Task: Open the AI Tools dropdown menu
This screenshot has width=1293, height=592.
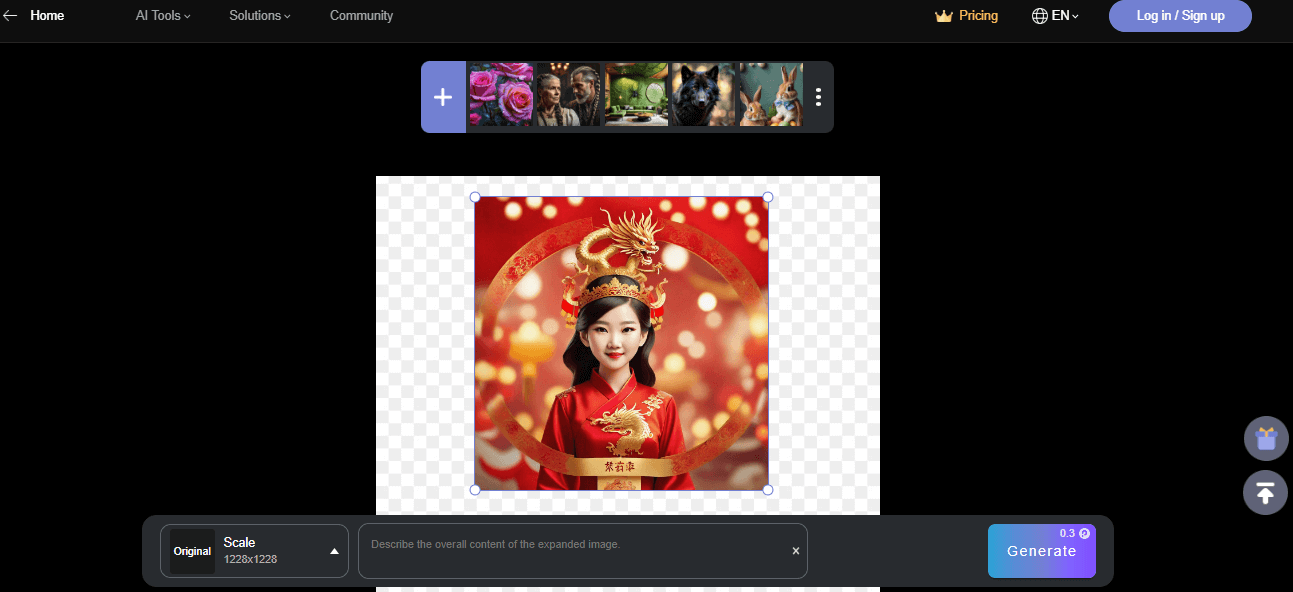Action: (163, 16)
